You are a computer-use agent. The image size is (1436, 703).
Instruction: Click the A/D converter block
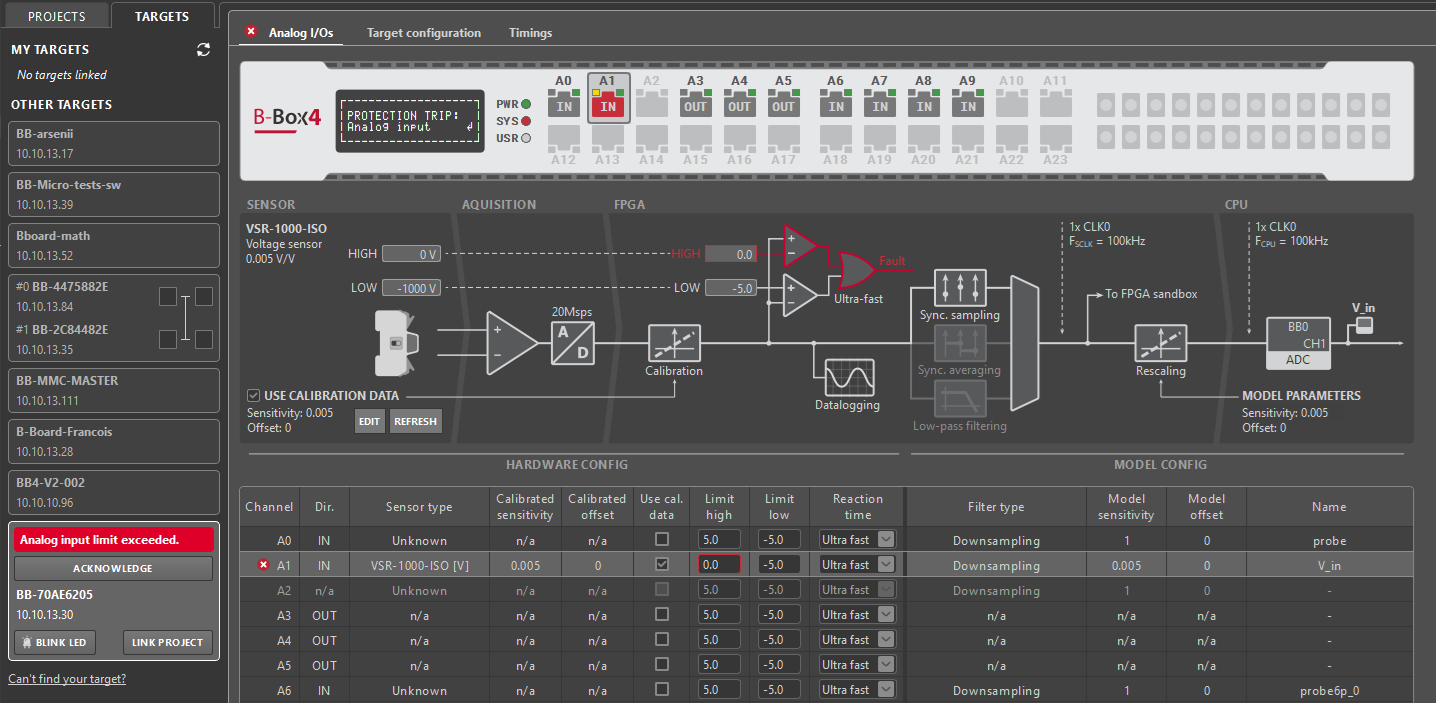(x=574, y=343)
